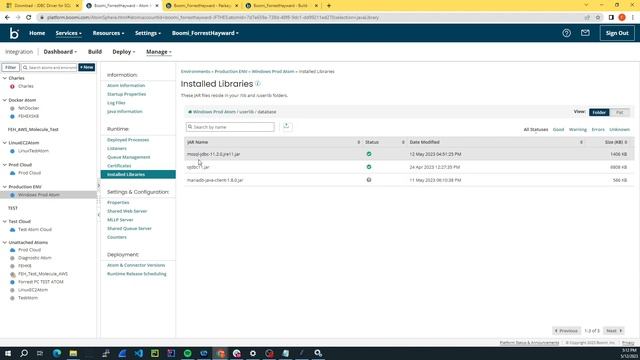Select the Windows Prod Atom in tree
The width and height of the screenshot is (640, 360).
(x=39, y=195)
